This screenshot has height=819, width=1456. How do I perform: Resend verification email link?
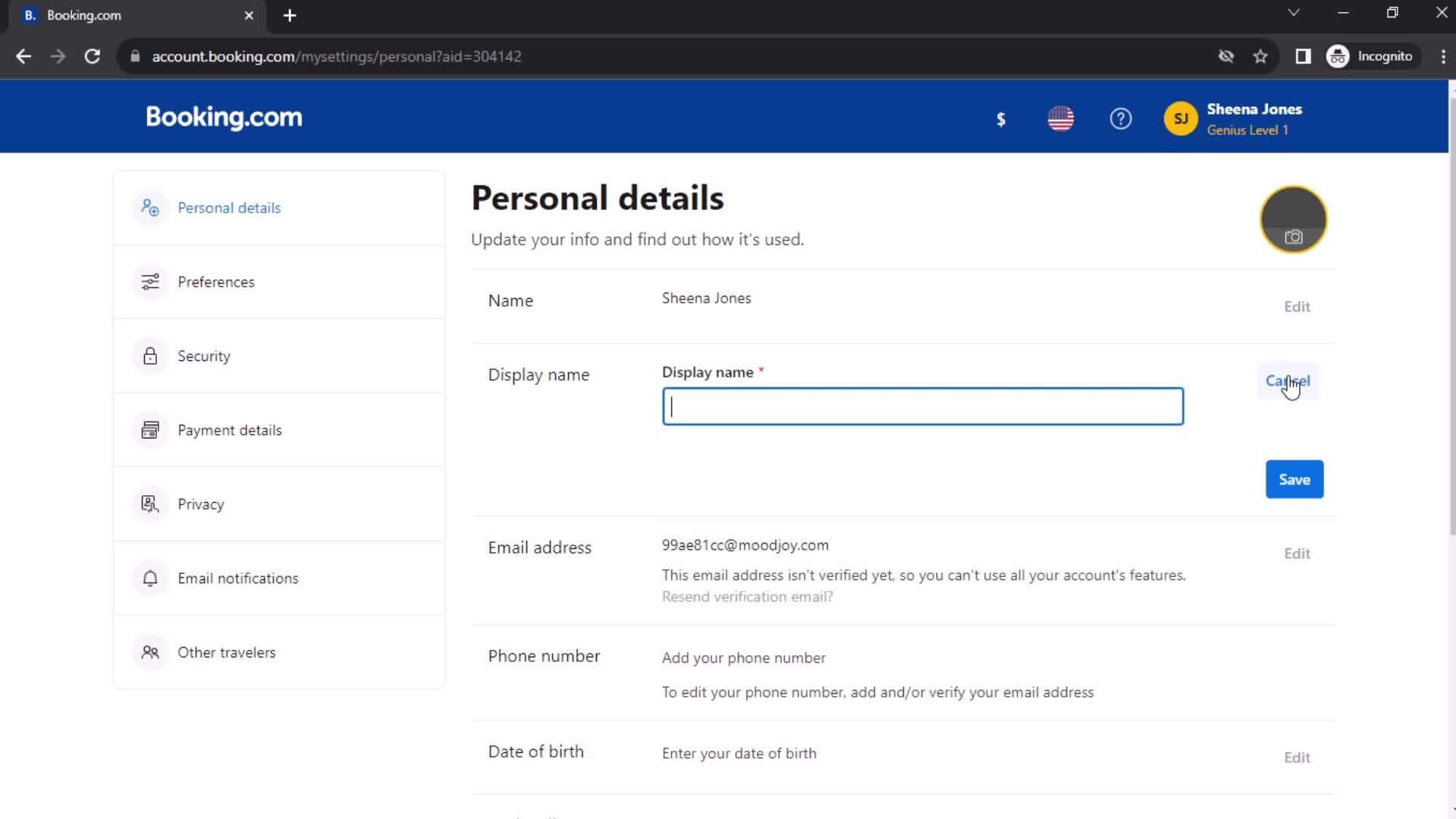[748, 596]
